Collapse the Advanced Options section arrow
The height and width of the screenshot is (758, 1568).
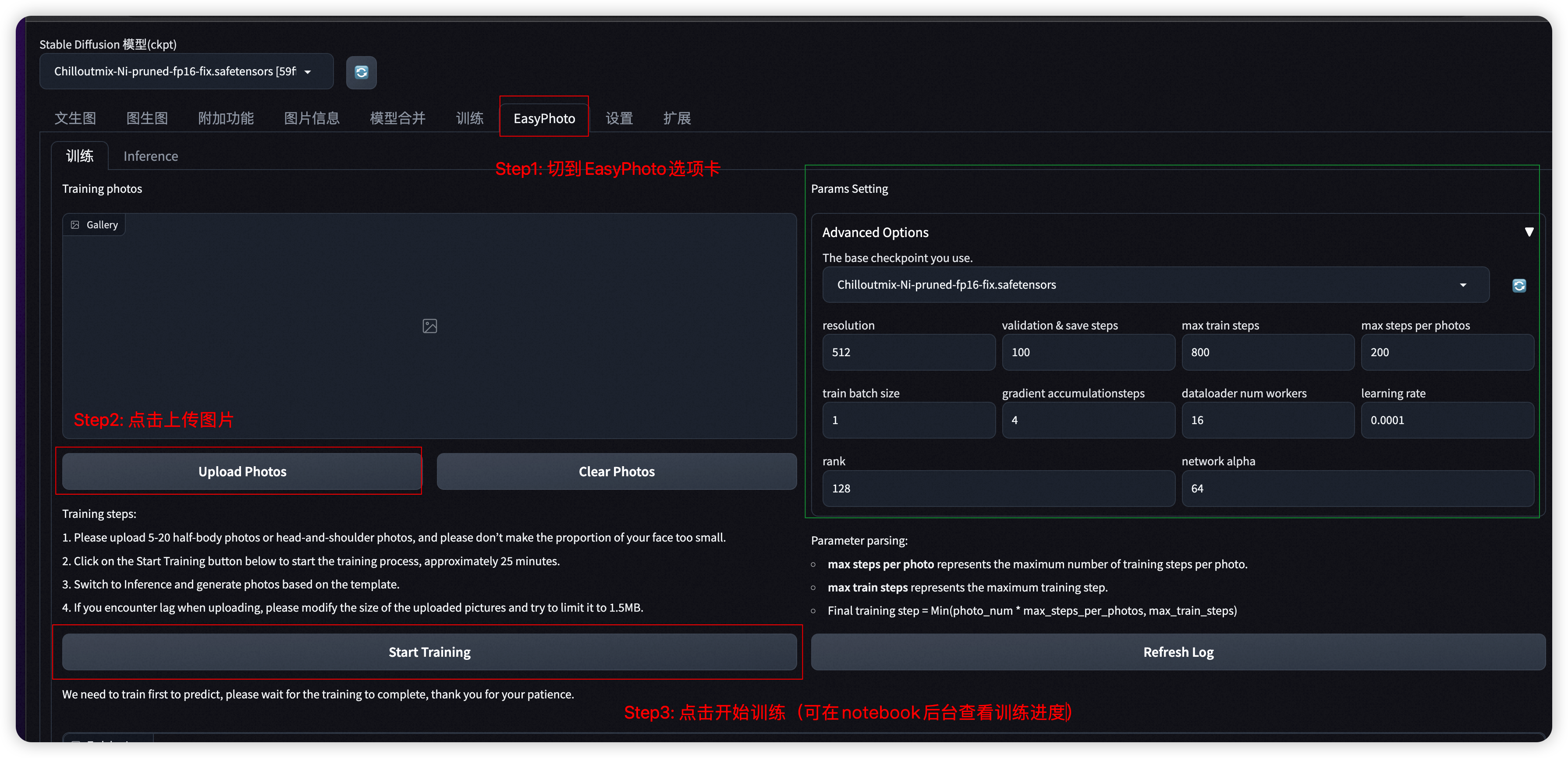pyautogui.click(x=1529, y=232)
